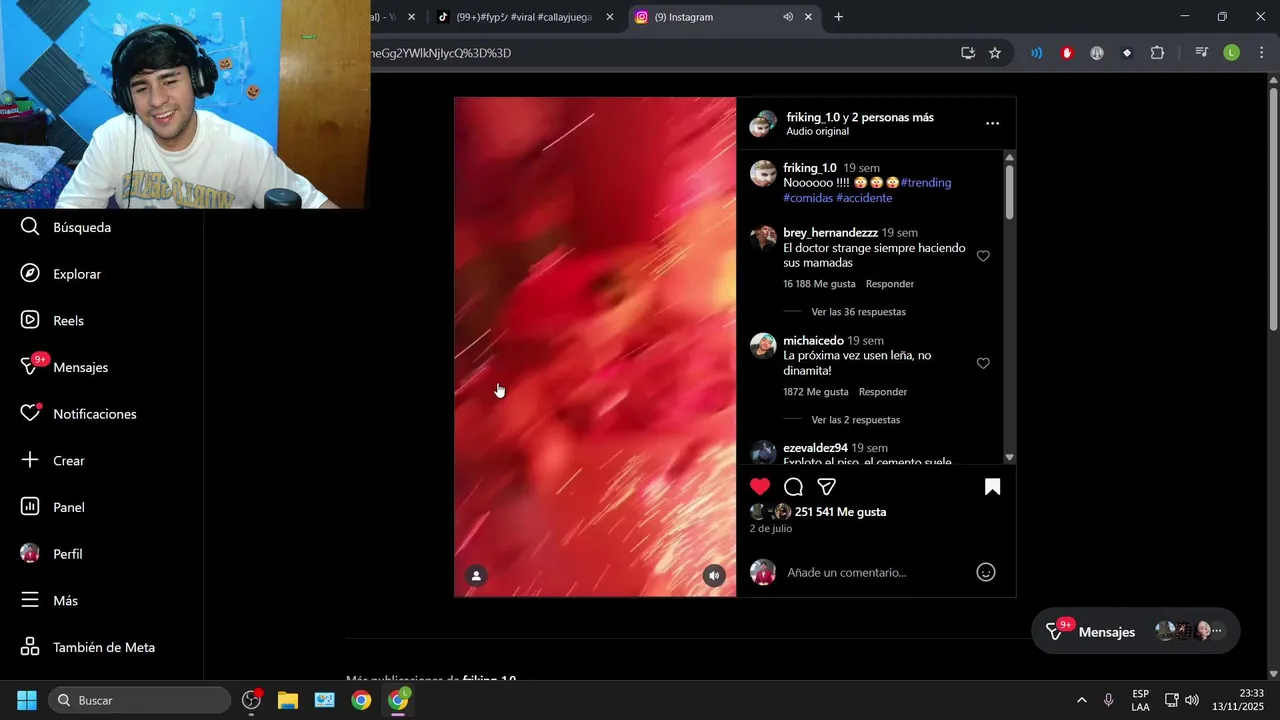Close the TikTok browser tab
The image size is (1280, 720).
coord(610,17)
